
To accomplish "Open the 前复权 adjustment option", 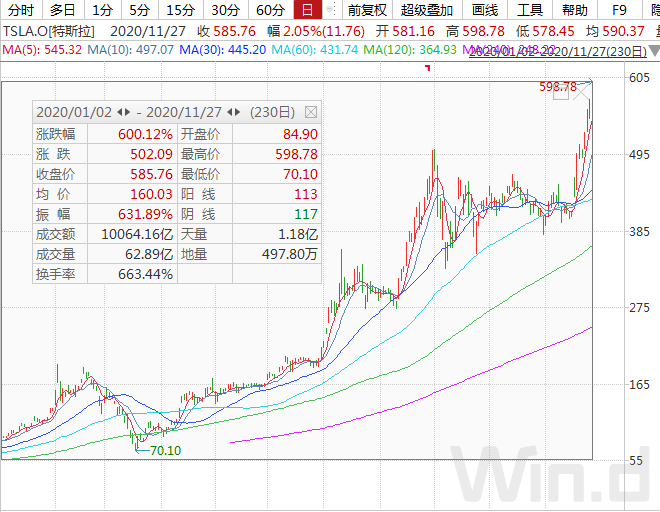I will click(367, 10).
